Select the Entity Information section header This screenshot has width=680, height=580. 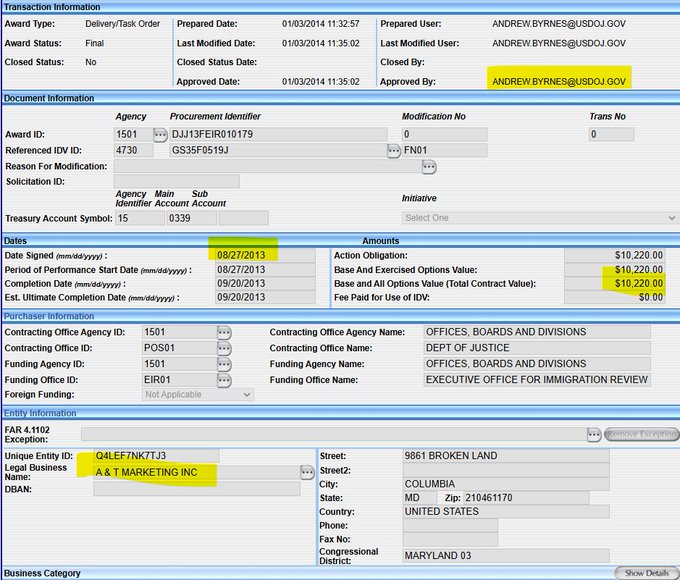[x=40, y=413]
